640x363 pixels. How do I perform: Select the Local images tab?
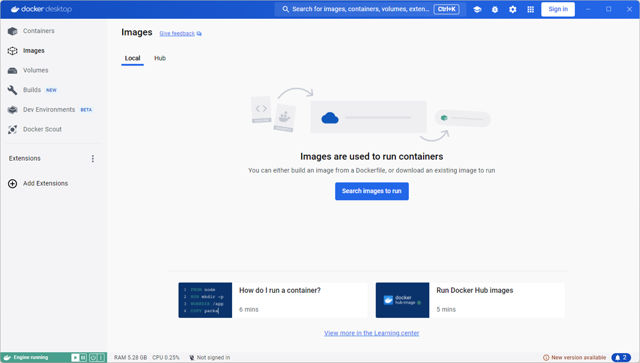click(x=132, y=58)
